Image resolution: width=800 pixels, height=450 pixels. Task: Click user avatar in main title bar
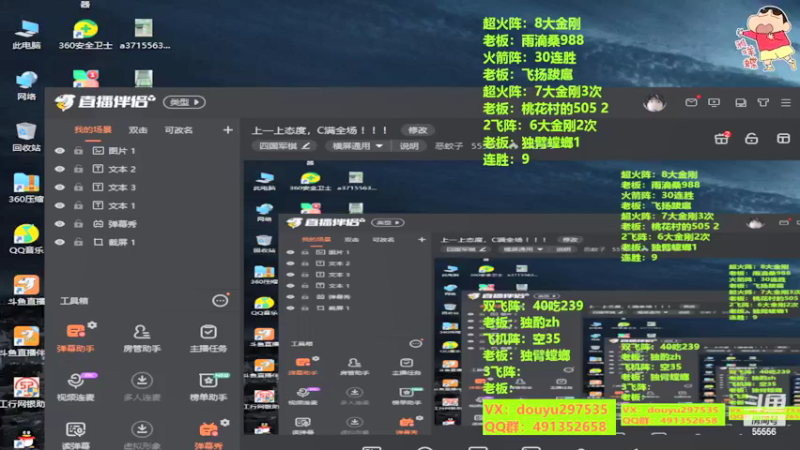[x=655, y=103]
